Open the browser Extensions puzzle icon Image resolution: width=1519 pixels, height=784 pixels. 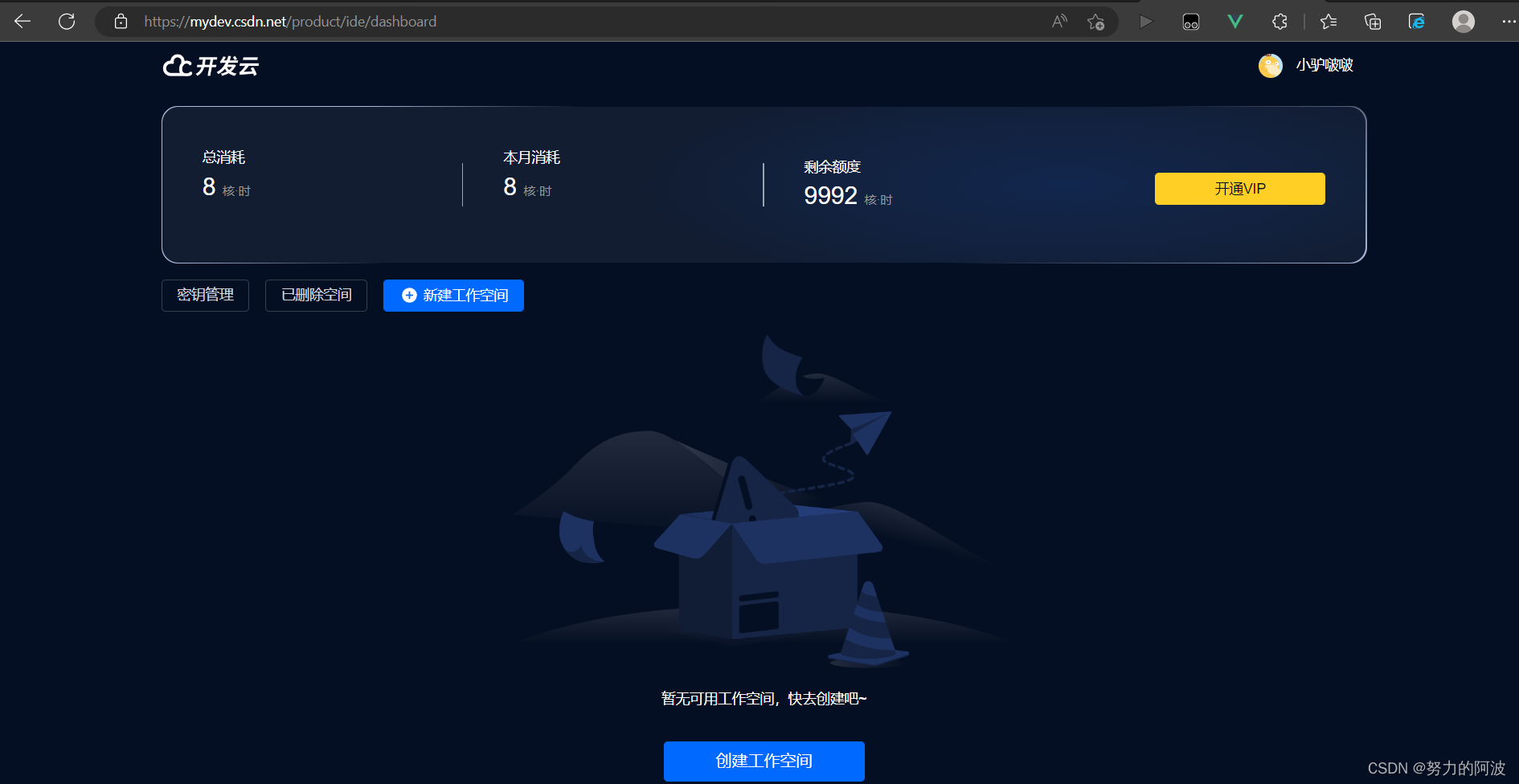[1279, 22]
